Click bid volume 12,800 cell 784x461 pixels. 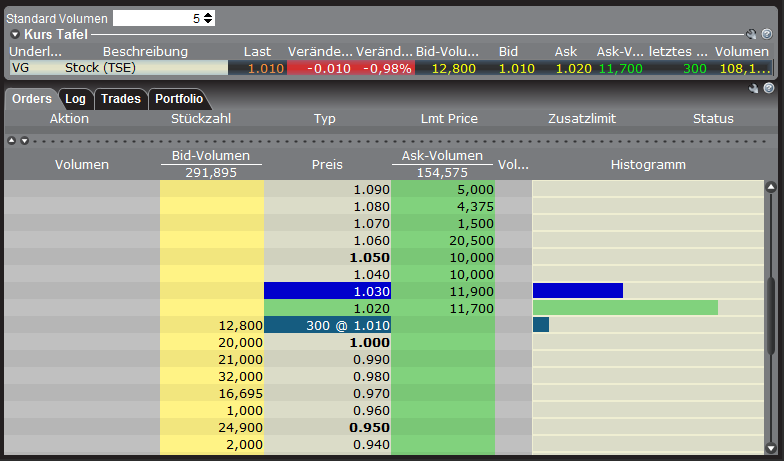(x=212, y=325)
